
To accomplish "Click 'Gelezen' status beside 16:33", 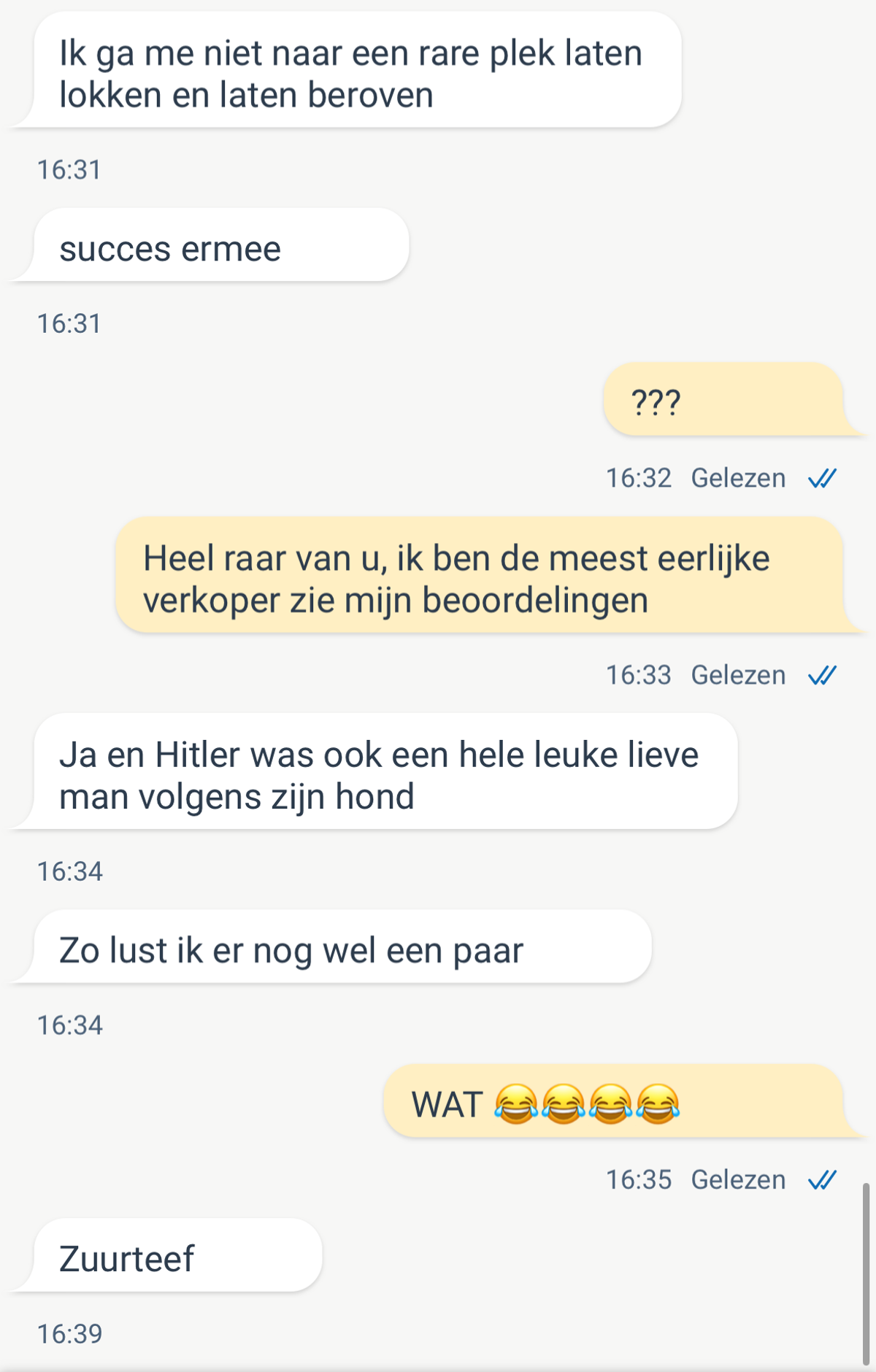I will click(738, 676).
